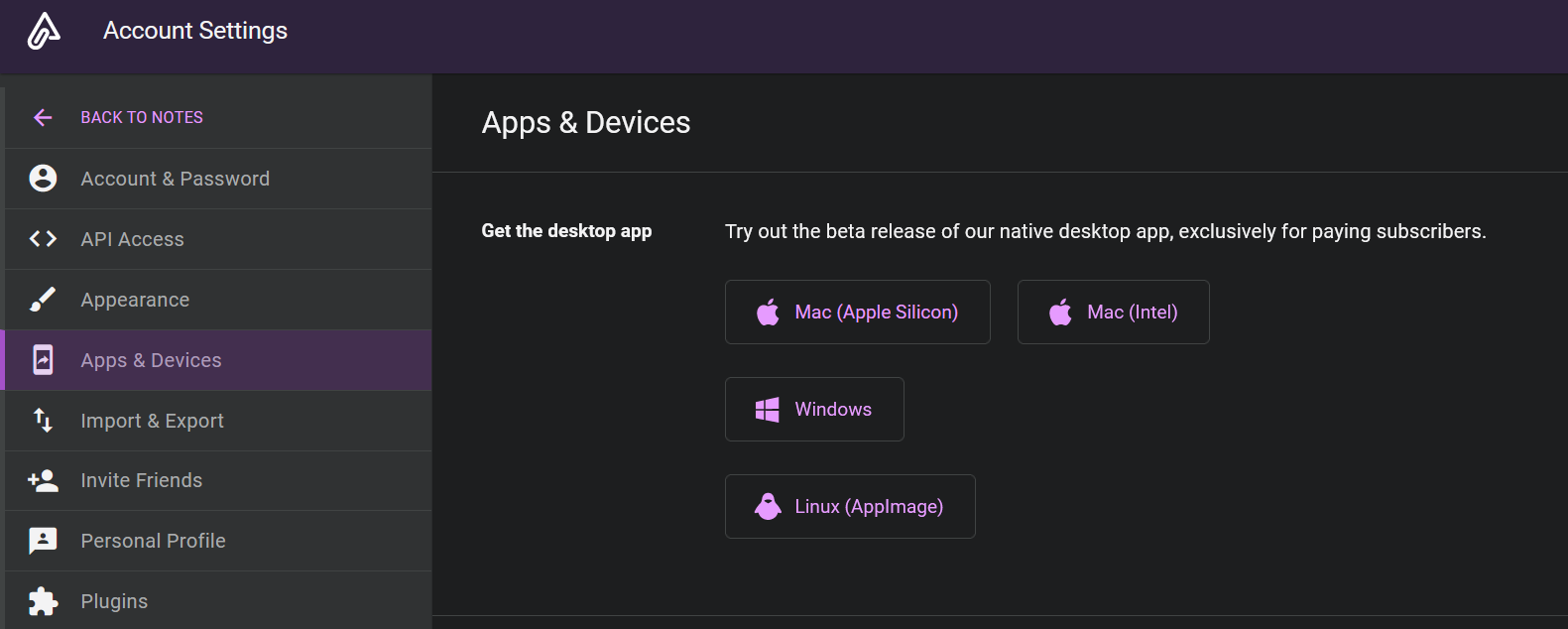1568x629 pixels.
Task: Click the beta release description text
Action: click(1106, 231)
